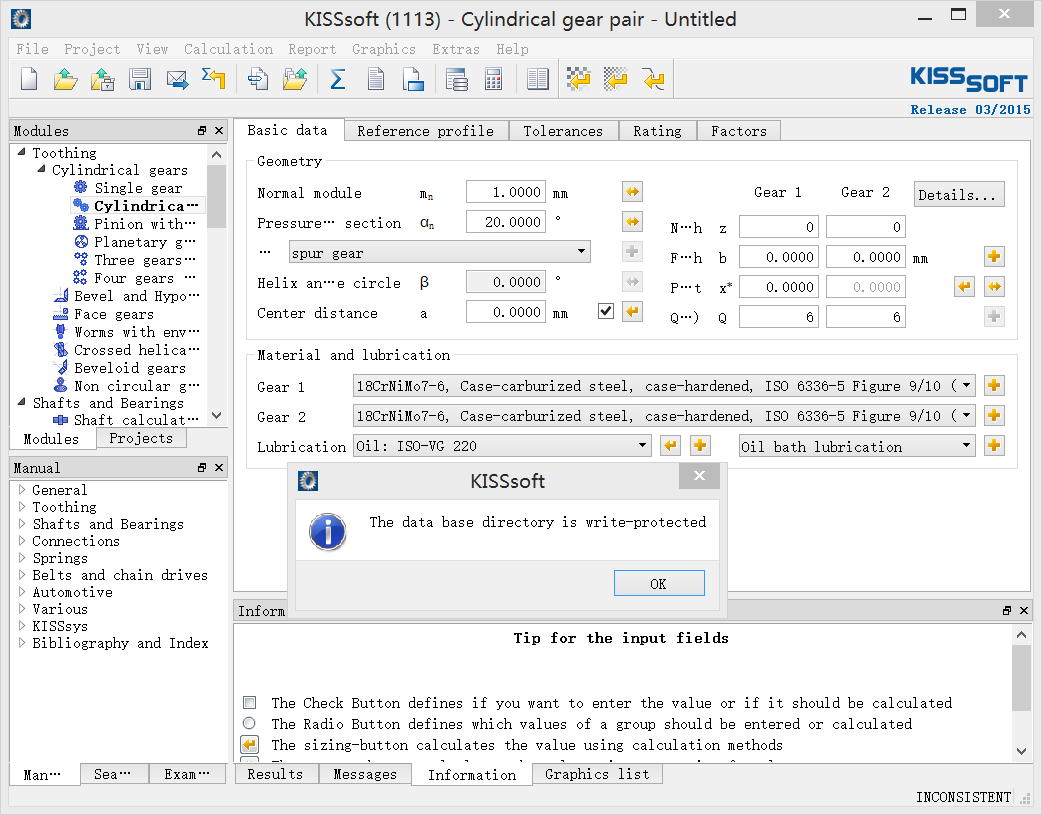Click the Calculate sigma icon
Image resolution: width=1042 pixels, height=815 pixels.
(338, 79)
